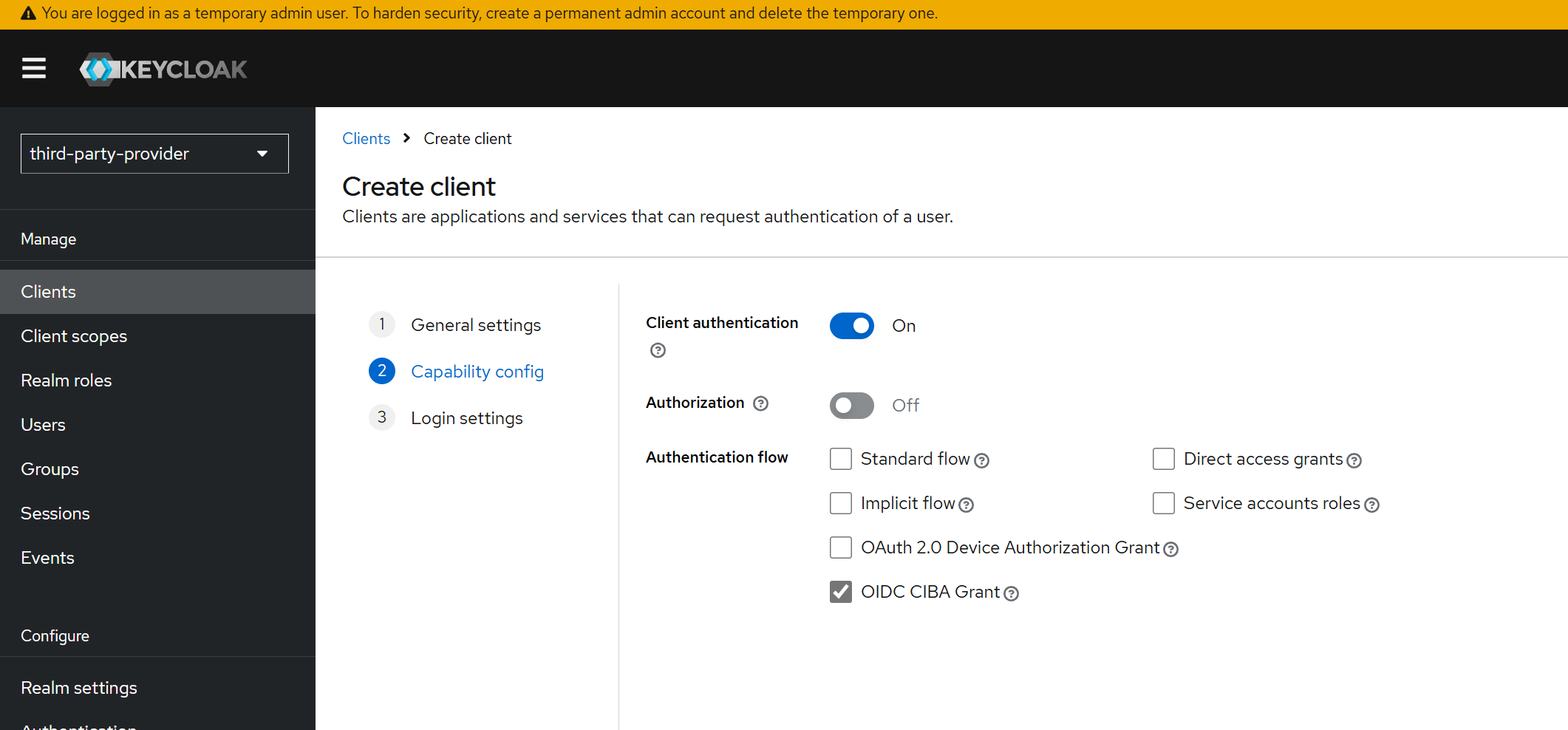Show help for Implicit flow
1568x730 pixels.
[966, 505]
